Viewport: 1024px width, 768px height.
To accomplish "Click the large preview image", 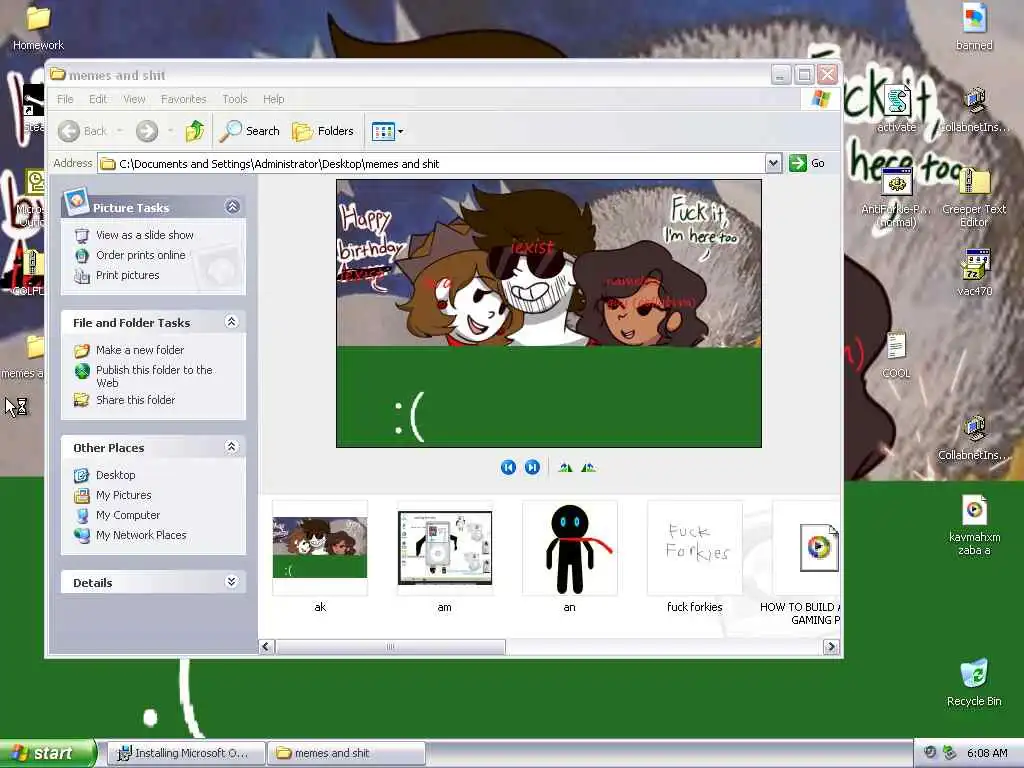I will coord(549,313).
